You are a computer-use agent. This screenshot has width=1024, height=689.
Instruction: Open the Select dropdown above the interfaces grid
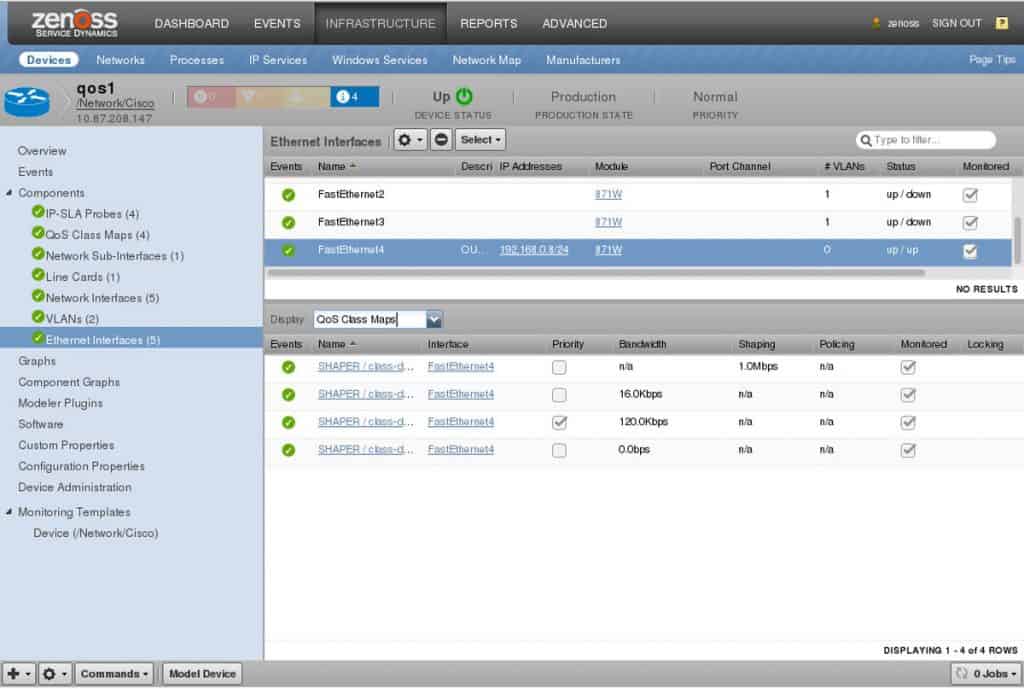pos(479,140)
